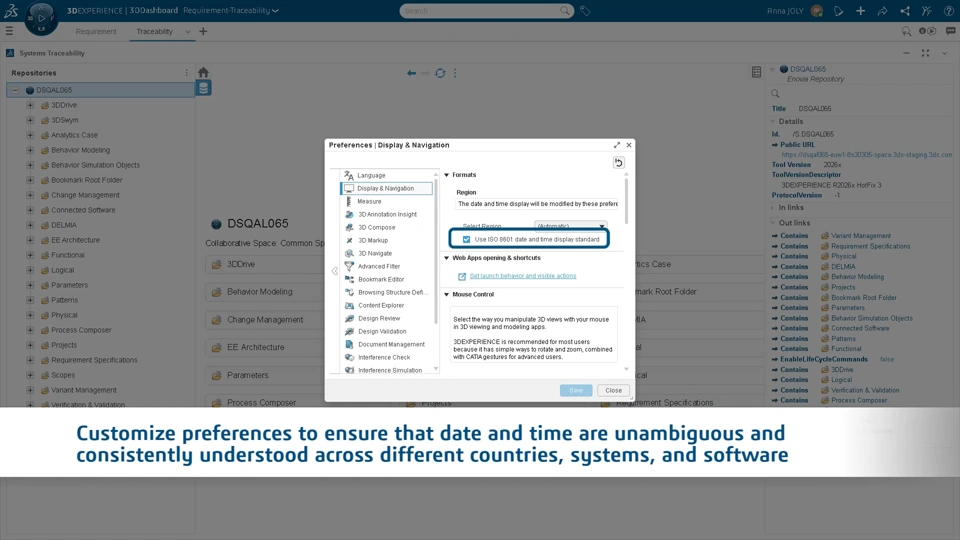Screen dimensions: 960x540
Task: Open Anna JOLY user avatar
Action: [x=816, y=10]
